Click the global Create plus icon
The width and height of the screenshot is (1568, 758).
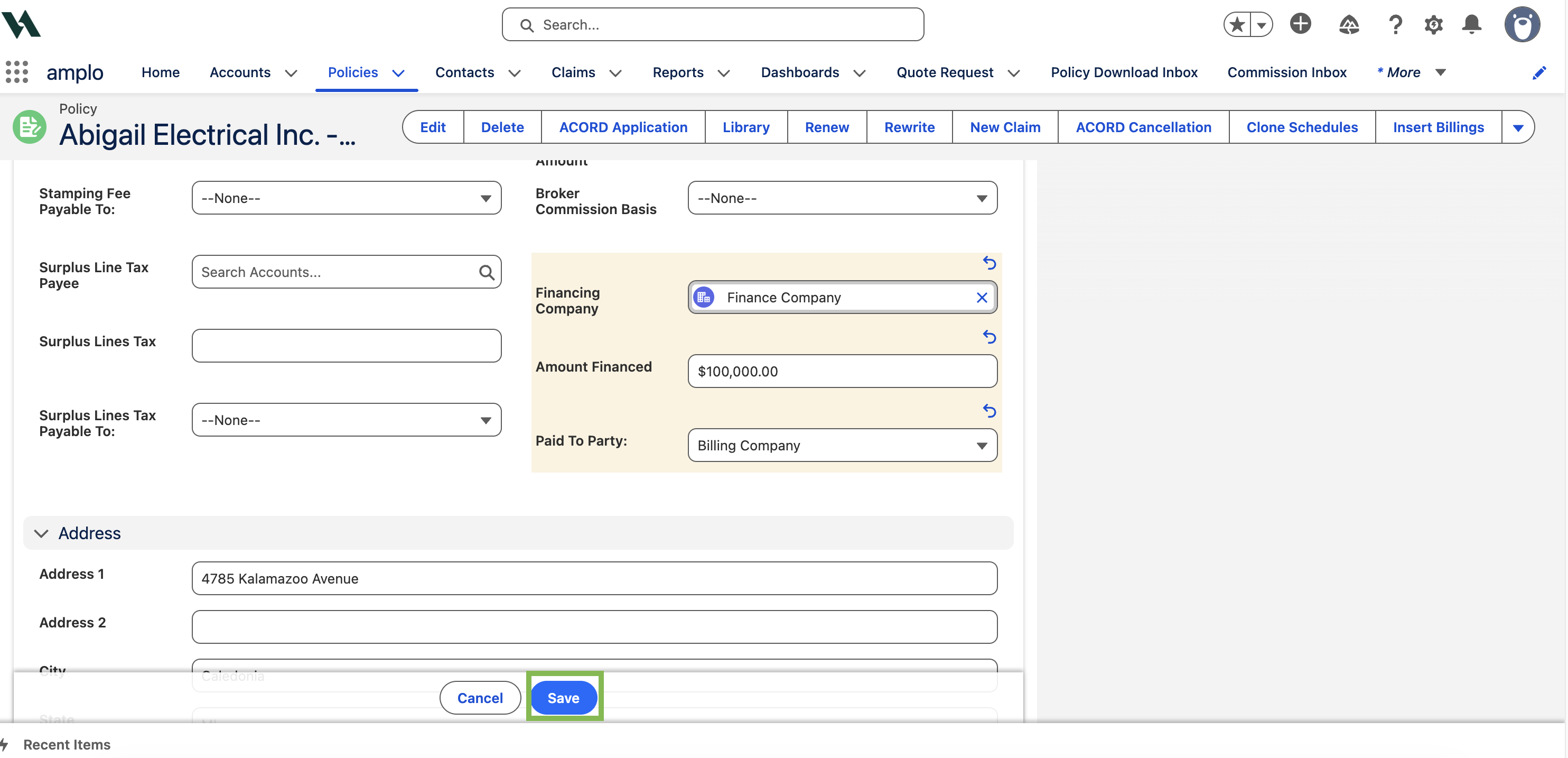click(1300, 24)
